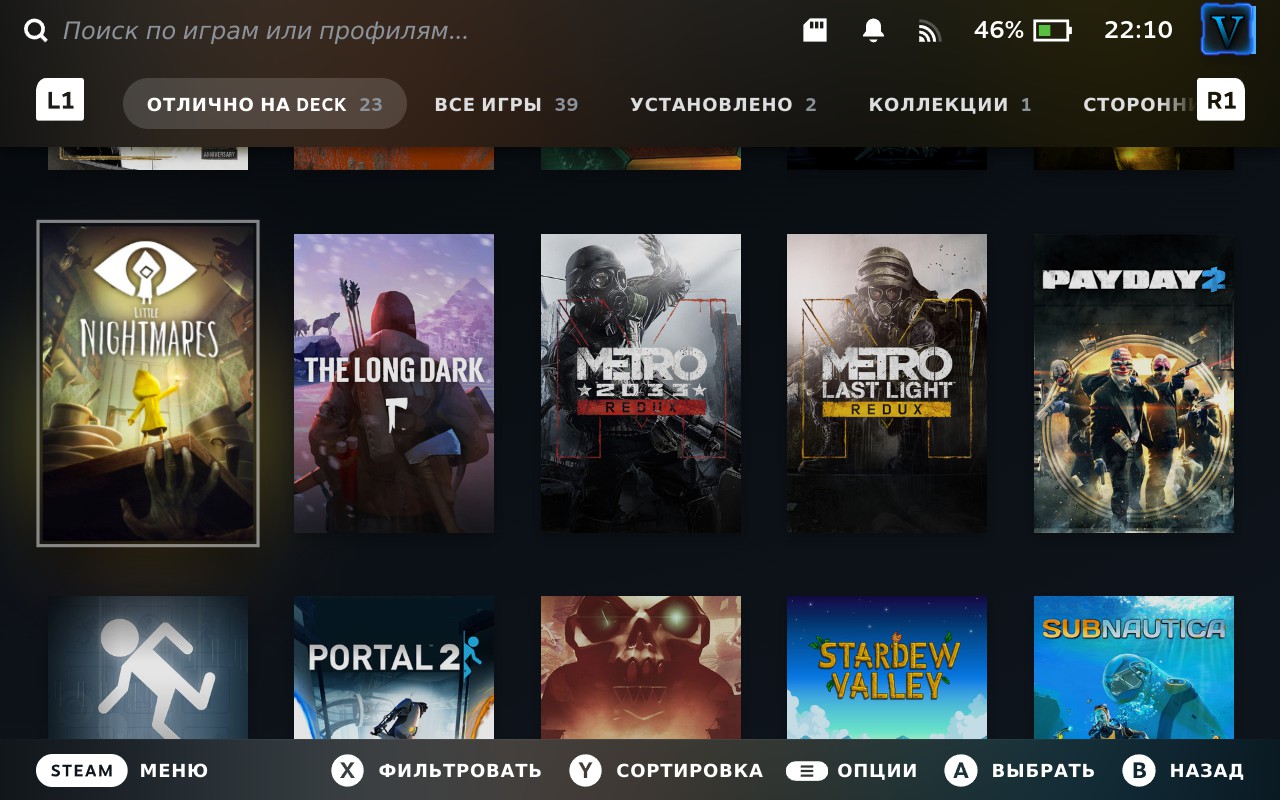Open Stardew Valley from the library
Screen dimensions: 1280x800
coord(886,670)
